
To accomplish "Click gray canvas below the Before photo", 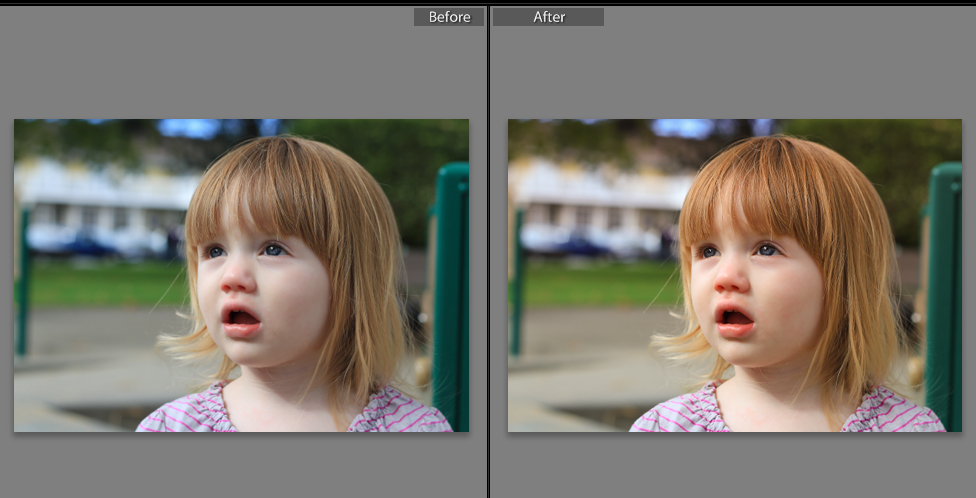I will point(241,465).
